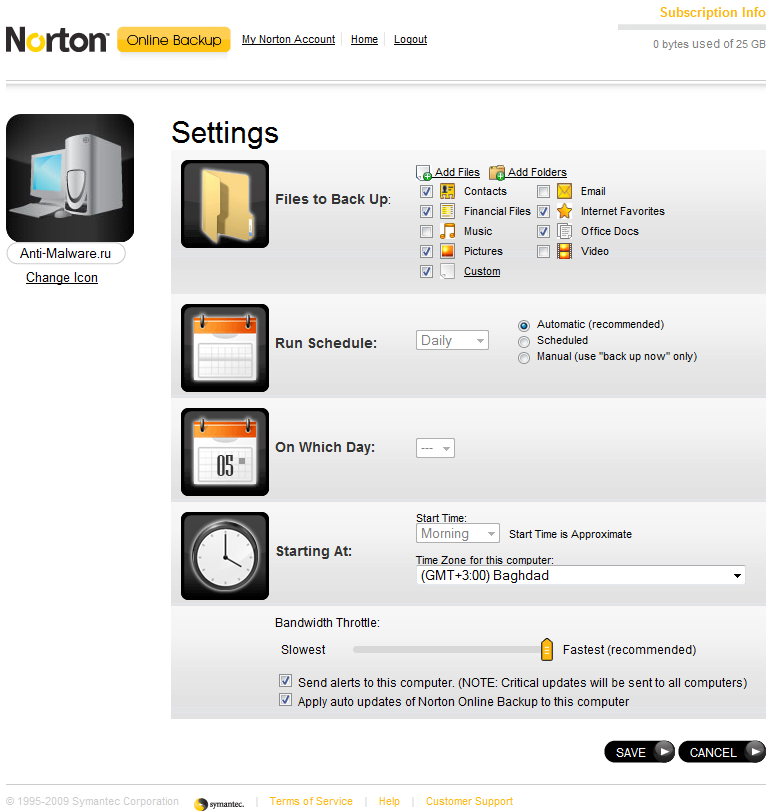Screen dimensions: 772x811
Task: Click the computer icon for Anti-Malware.ru
Action: (70, 178)
